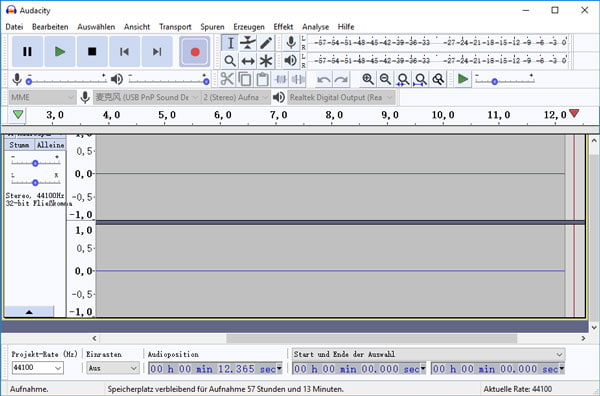Select the Zoom magnifier tool
Screen dimensions: 600x396
pos(230,60)
